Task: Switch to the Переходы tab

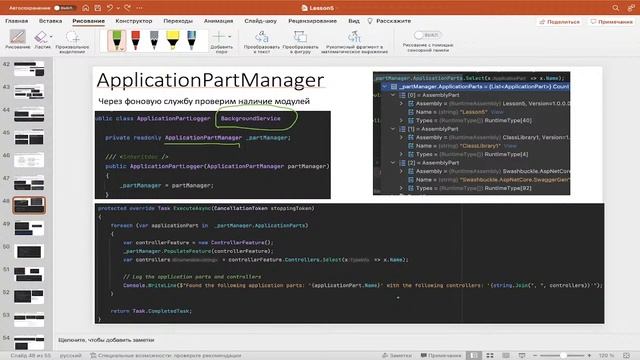Action: 178,21
